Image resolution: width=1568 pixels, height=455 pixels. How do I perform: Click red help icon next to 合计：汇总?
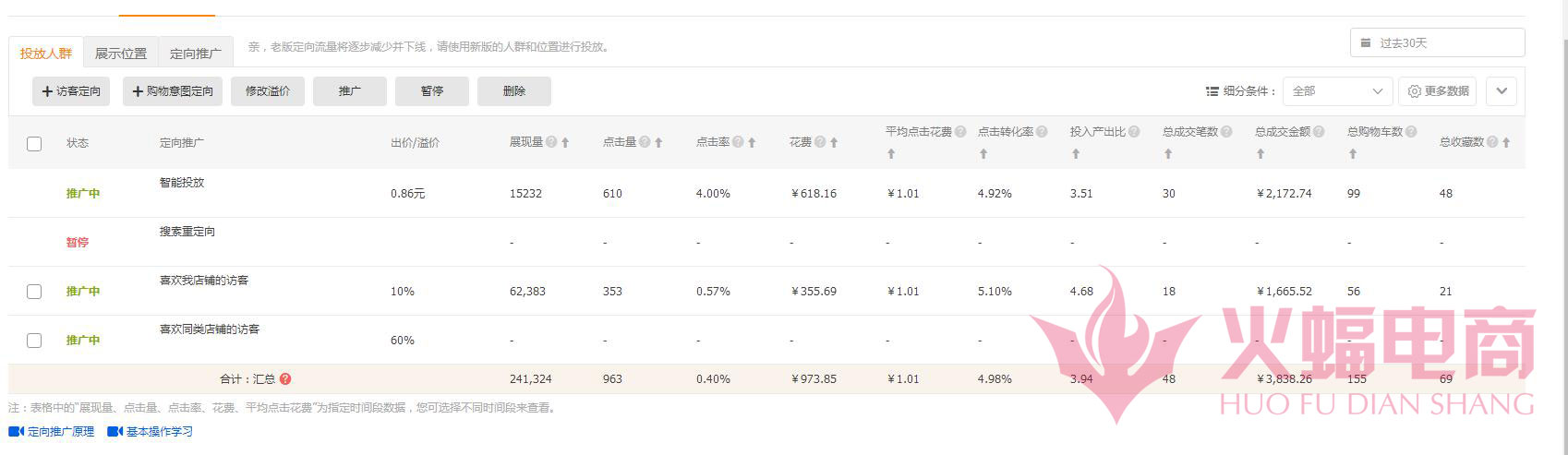pyautogui.click(x=285, y=379)
